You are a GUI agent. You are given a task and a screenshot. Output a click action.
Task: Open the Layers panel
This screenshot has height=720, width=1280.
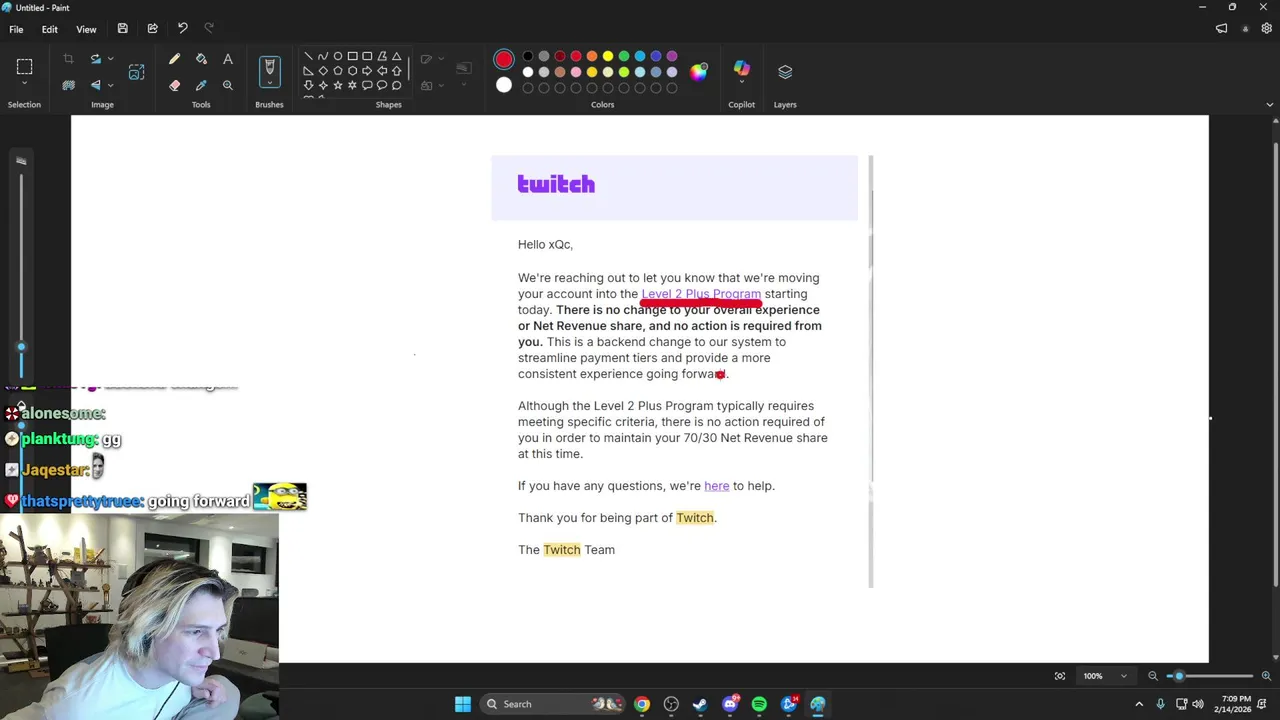click(785, 72)
